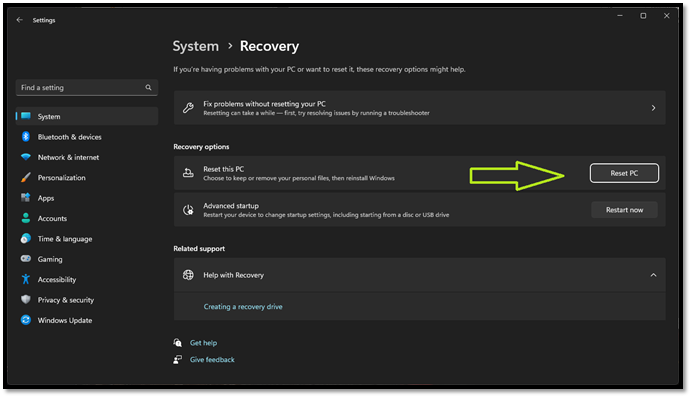The width and height of the screenshot is (692, 398).
Task: Go to Network & internet
Action: [87, 157]
